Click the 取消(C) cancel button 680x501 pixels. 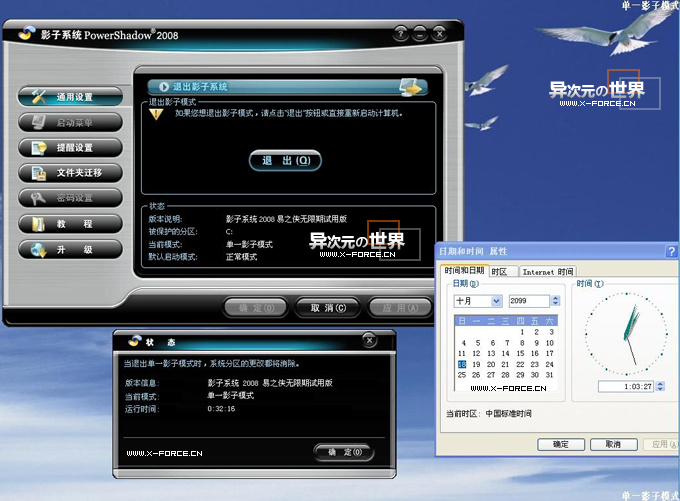pos(328,308)
